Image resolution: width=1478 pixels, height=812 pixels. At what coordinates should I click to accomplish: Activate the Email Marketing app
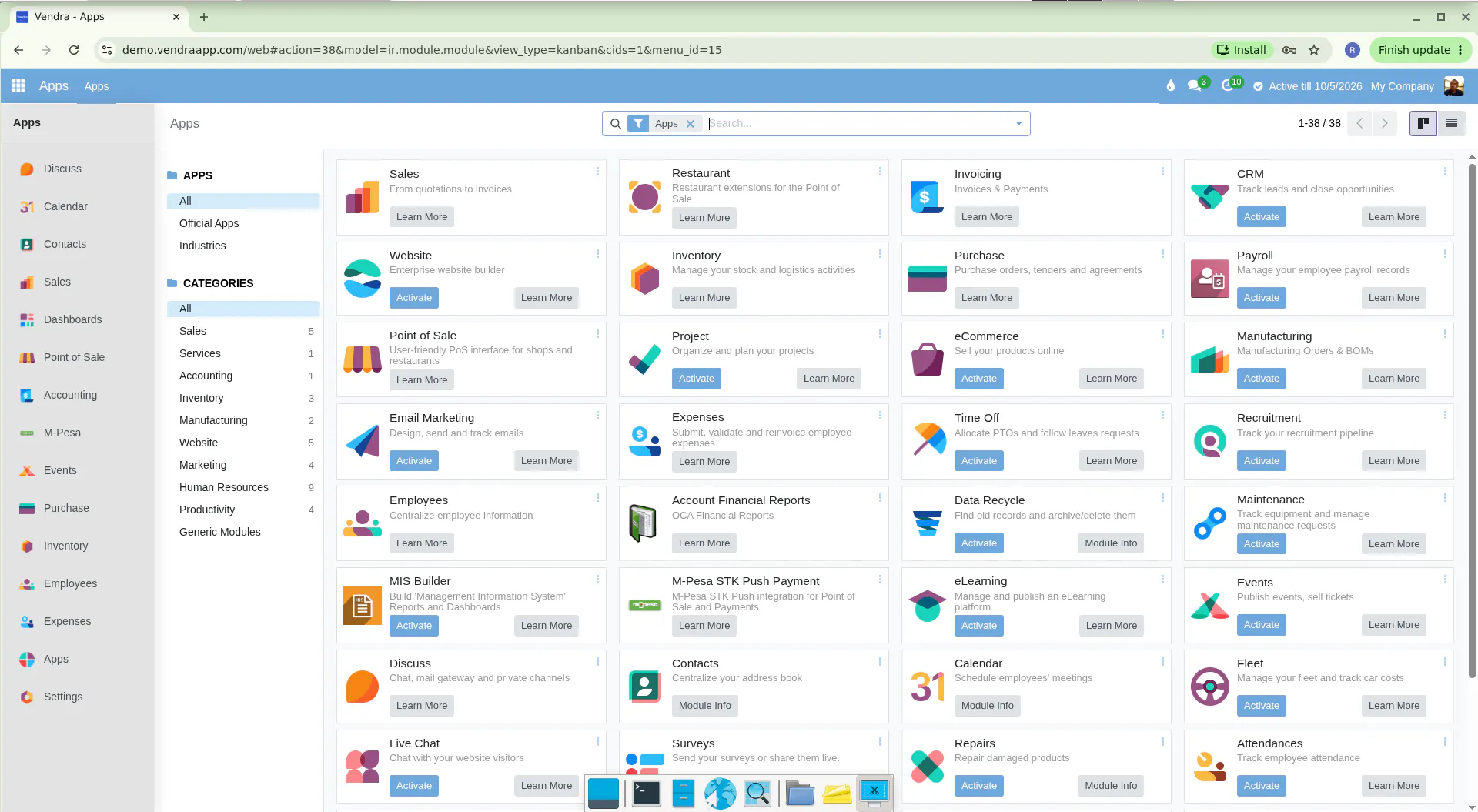413,461
